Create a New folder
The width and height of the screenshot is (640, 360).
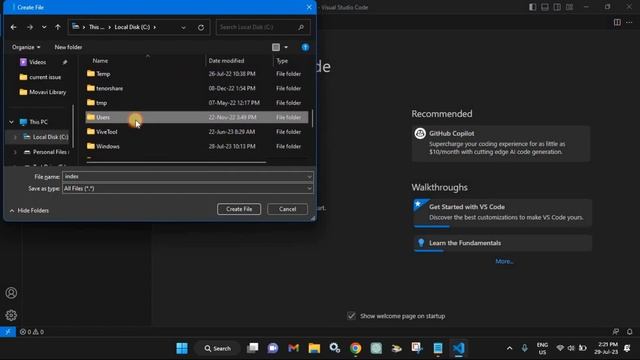(68, 47)
